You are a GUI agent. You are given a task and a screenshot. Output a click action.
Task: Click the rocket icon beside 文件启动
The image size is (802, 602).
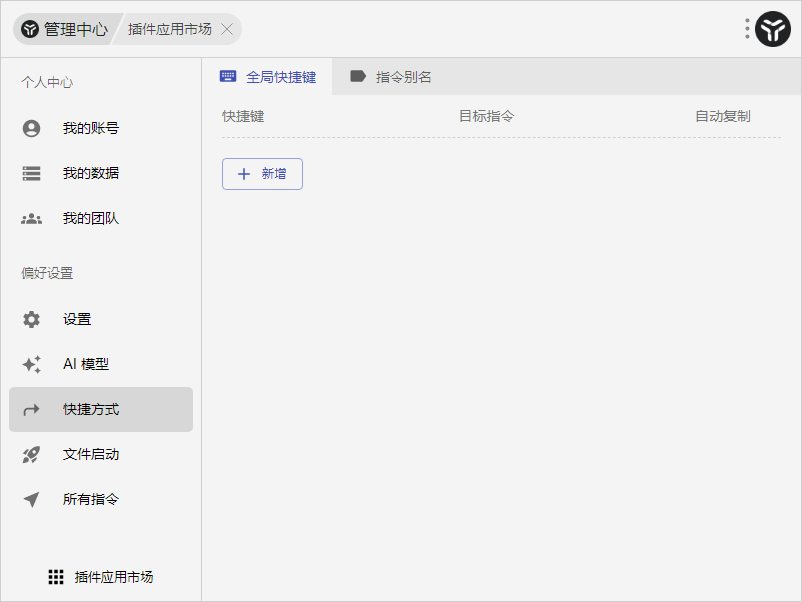pyautogui.click(x=32, y=454)
